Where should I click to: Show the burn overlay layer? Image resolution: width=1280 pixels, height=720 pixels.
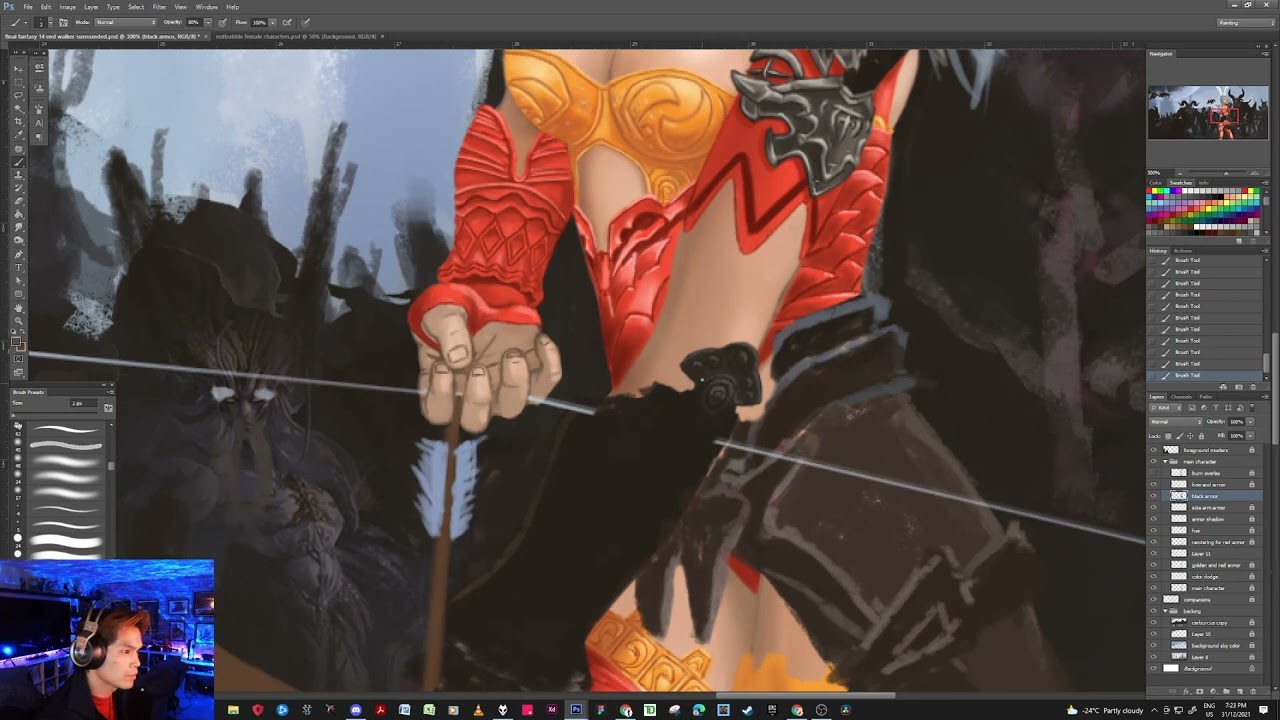point(1153,473)
